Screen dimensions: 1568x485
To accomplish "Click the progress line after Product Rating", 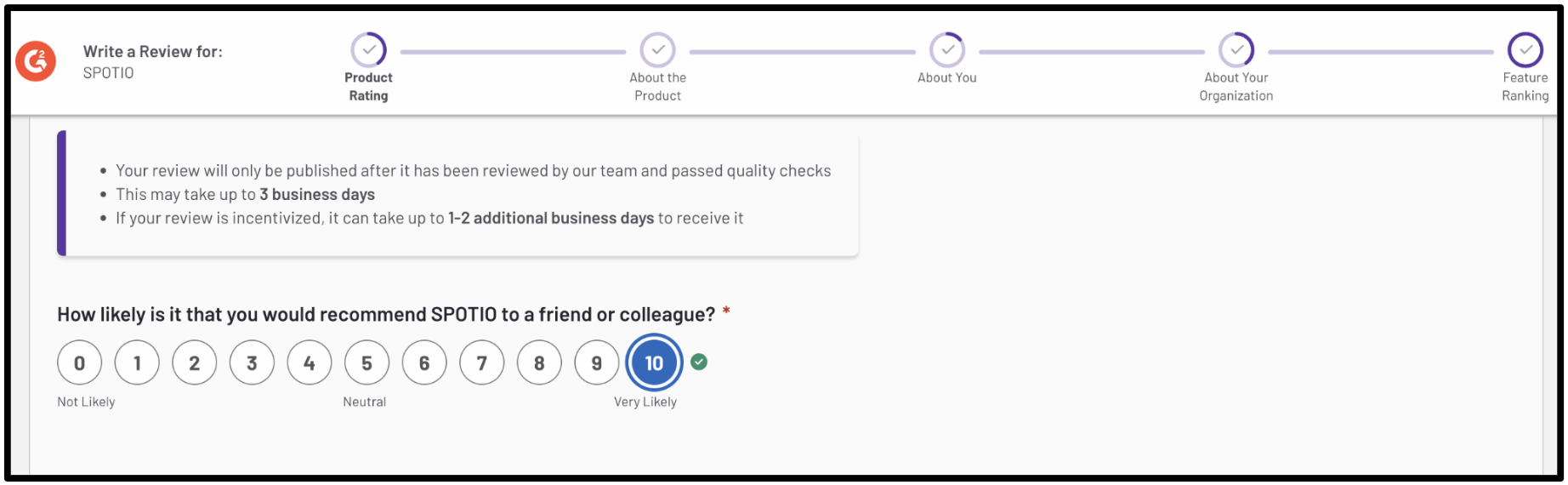I will [513, 52].
